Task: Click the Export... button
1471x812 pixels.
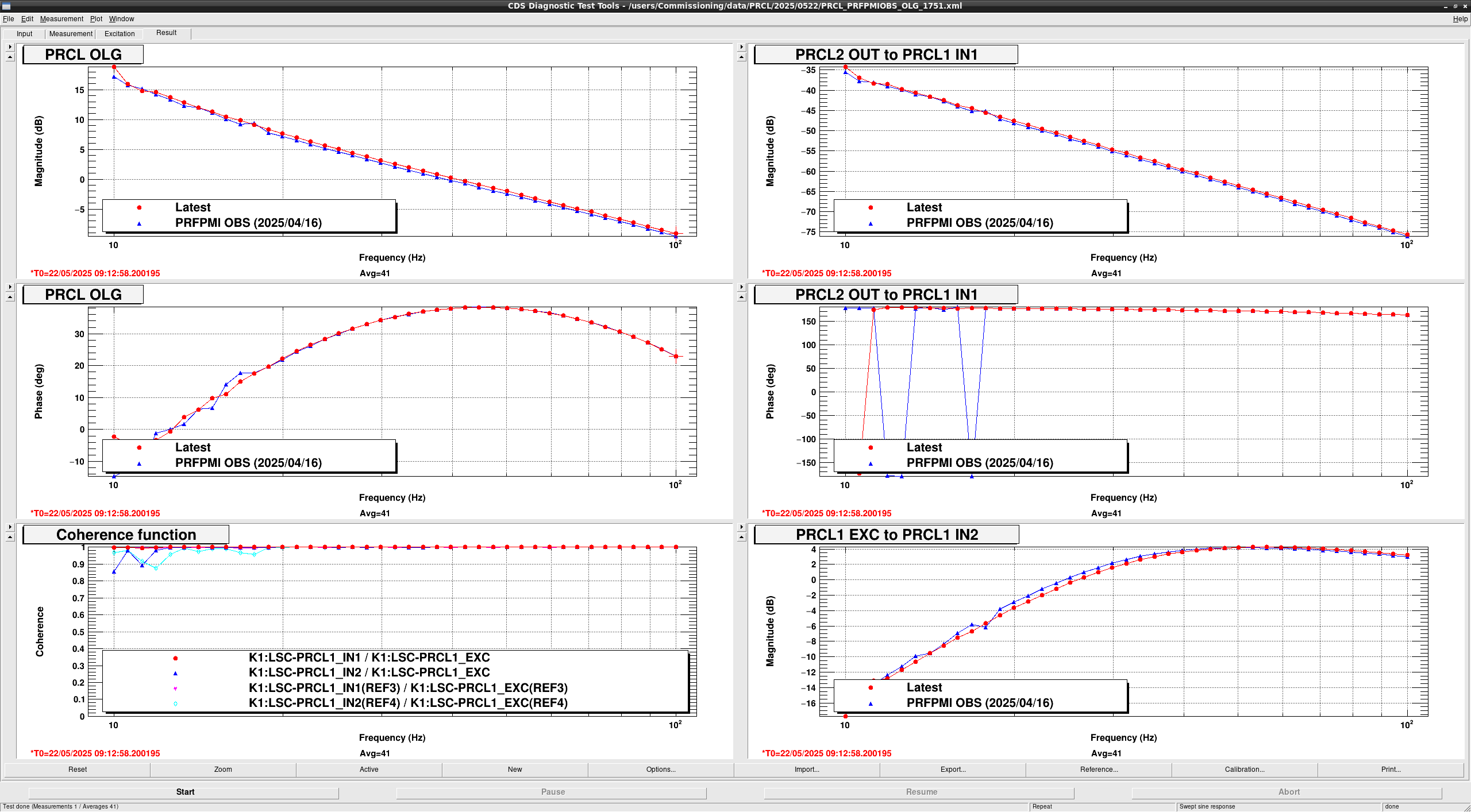Action: point(953,770)
